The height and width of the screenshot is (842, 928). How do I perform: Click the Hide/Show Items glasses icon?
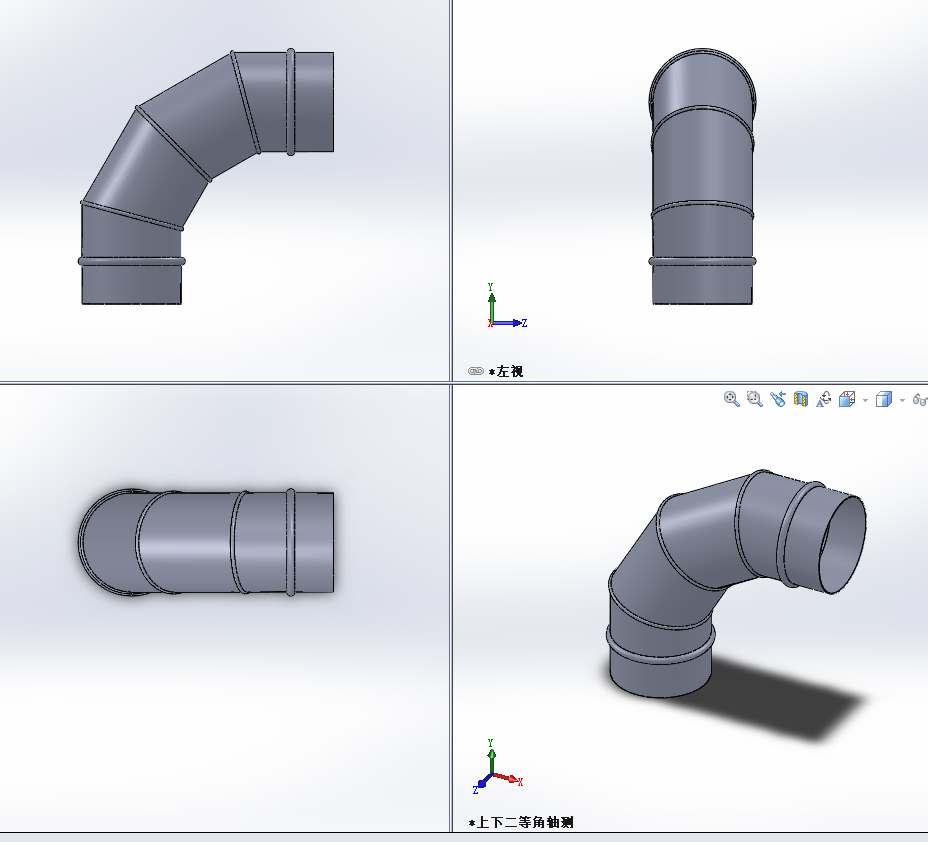coord(920,400)
